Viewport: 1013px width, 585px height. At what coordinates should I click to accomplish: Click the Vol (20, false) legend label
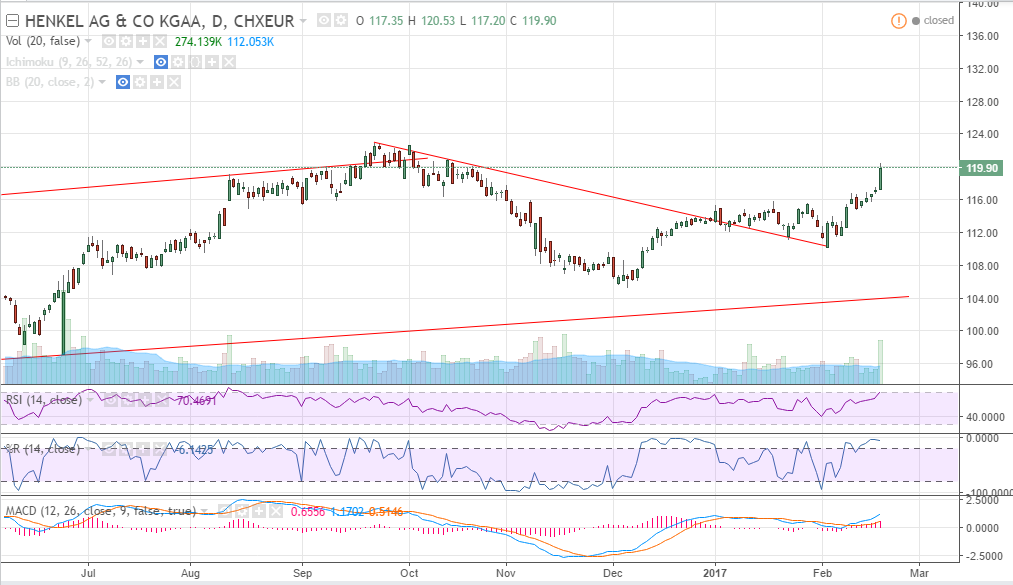point(43,41)
